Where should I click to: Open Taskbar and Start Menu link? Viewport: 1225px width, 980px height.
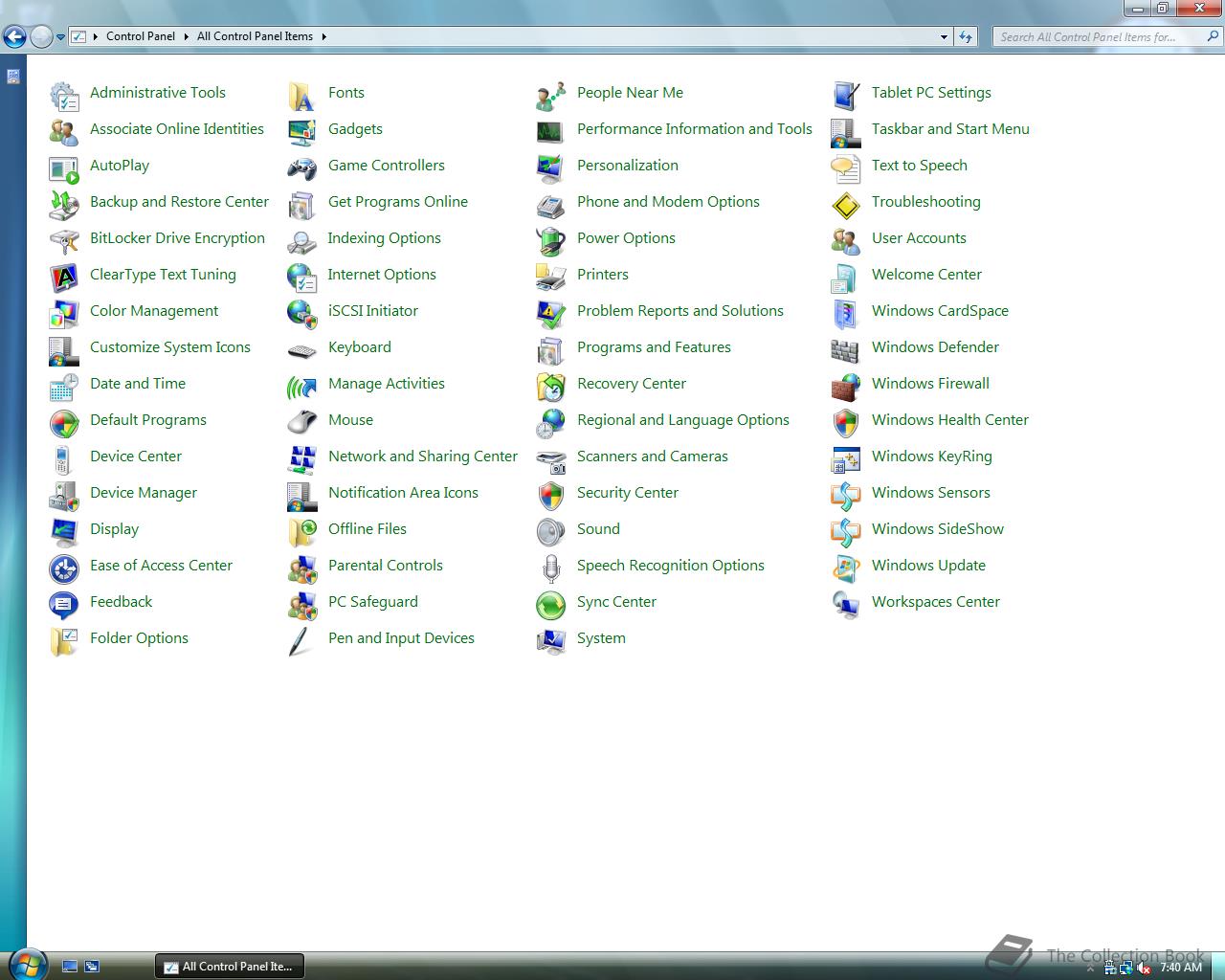950,129
